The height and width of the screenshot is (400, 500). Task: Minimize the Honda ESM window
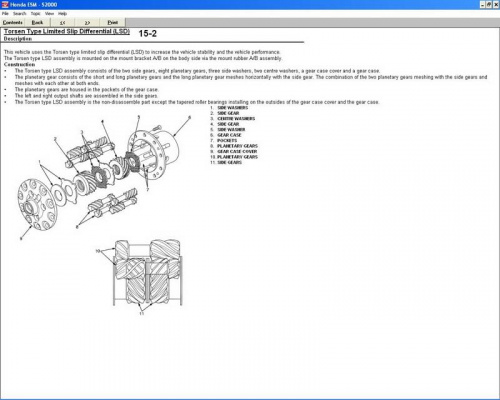click(x=482, y=5)
